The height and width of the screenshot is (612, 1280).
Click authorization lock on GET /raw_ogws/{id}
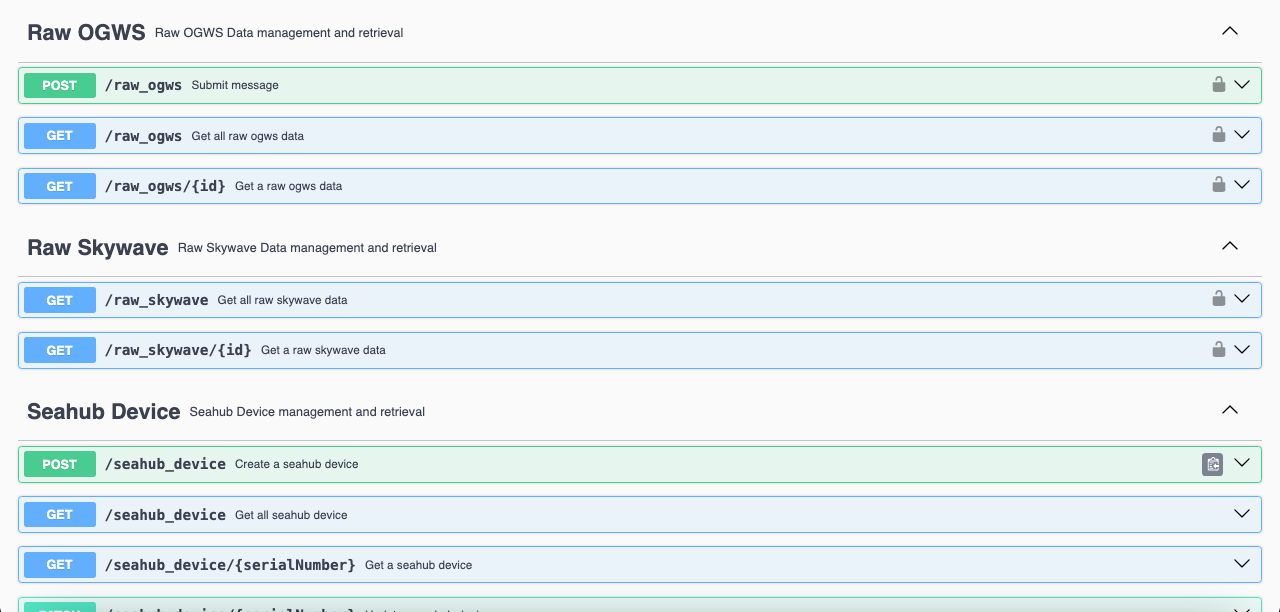click(x=1218, y=185)
